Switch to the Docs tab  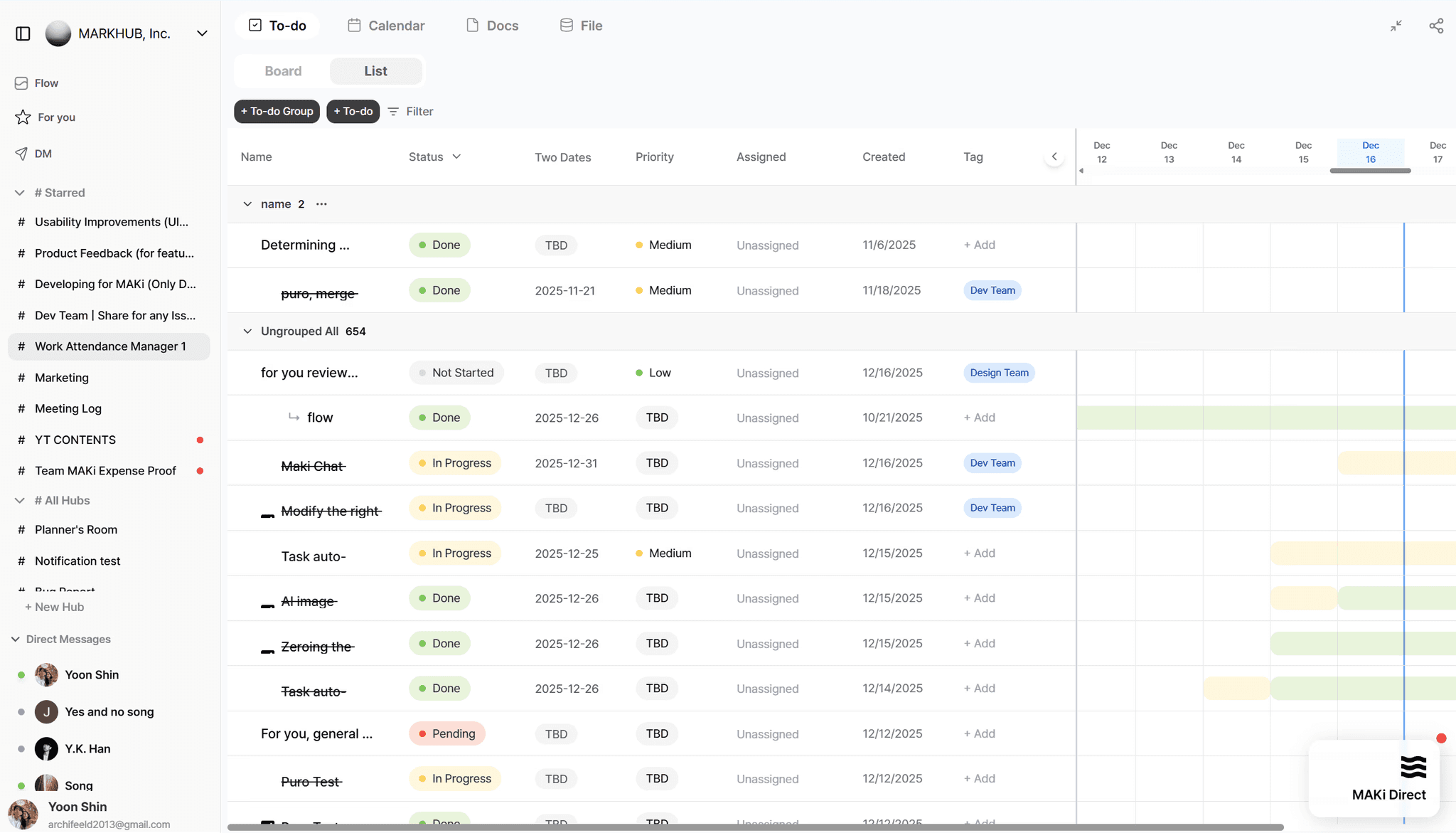tap(492, 26)
